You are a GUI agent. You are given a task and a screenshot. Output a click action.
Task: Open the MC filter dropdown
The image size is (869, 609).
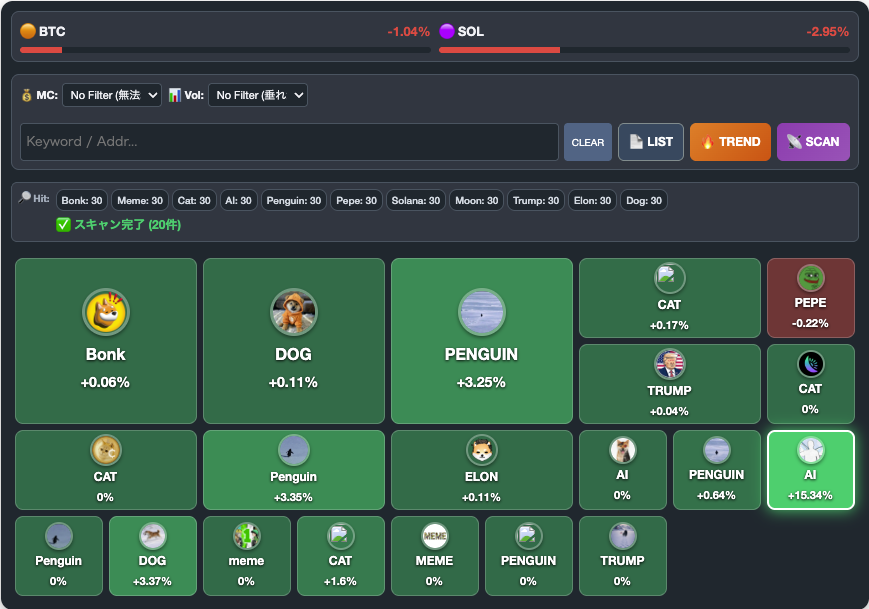(x=112, y=95)
